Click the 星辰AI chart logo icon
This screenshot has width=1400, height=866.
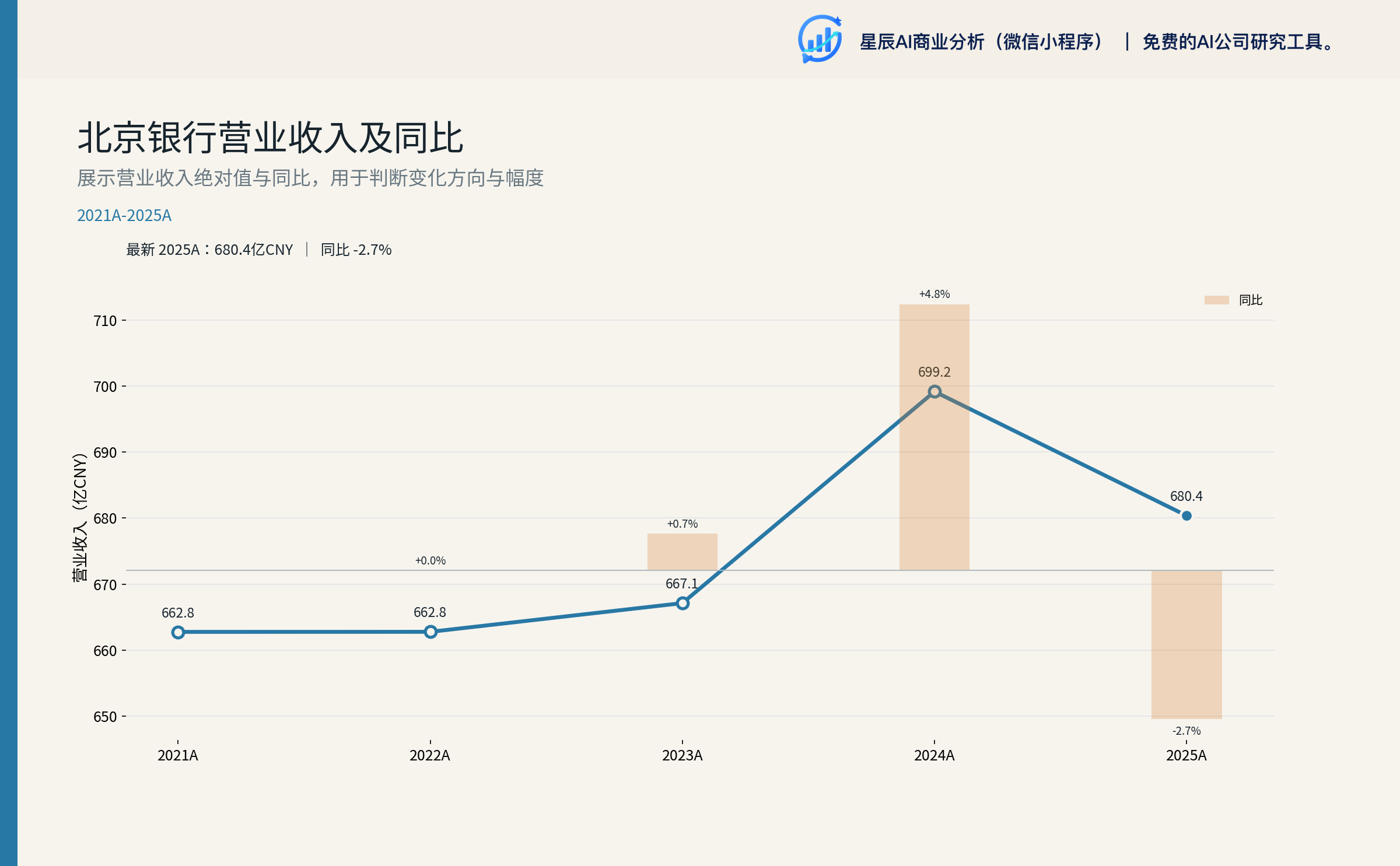click(820, 39)
